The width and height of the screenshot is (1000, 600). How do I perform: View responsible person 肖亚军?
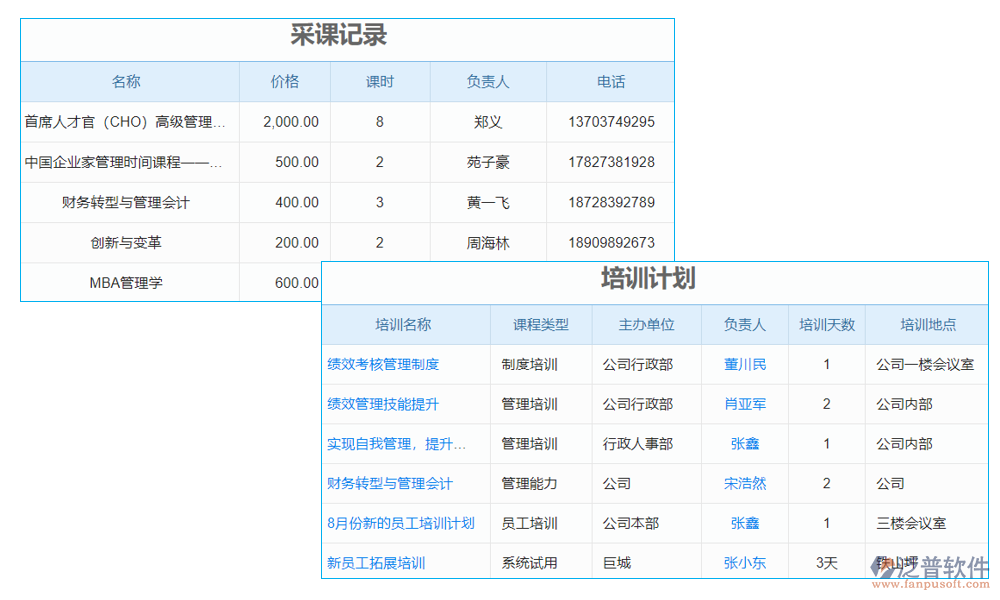click(x=744, y=404)
